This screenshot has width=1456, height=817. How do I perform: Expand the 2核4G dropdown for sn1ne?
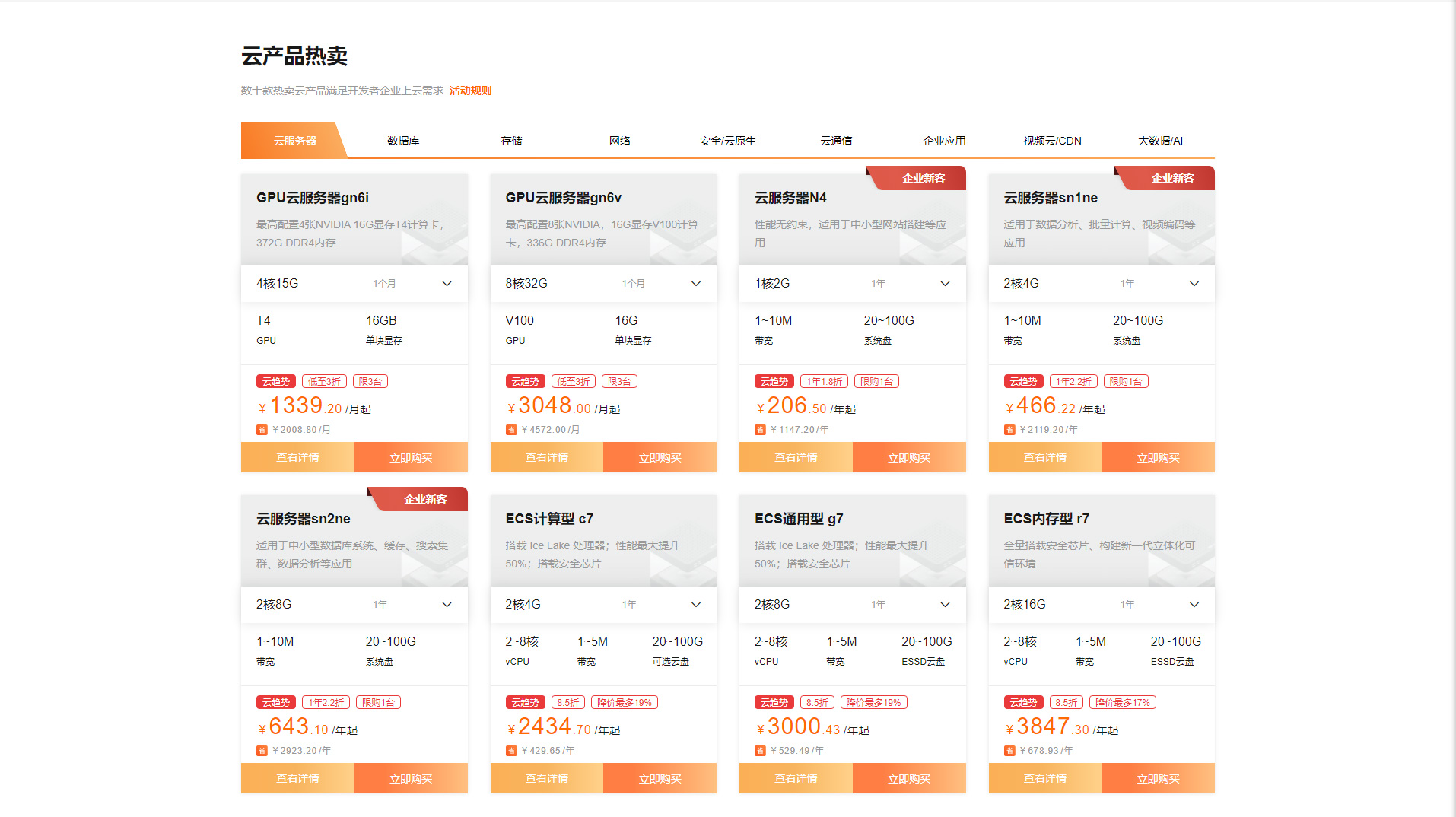coord(1102,284)
